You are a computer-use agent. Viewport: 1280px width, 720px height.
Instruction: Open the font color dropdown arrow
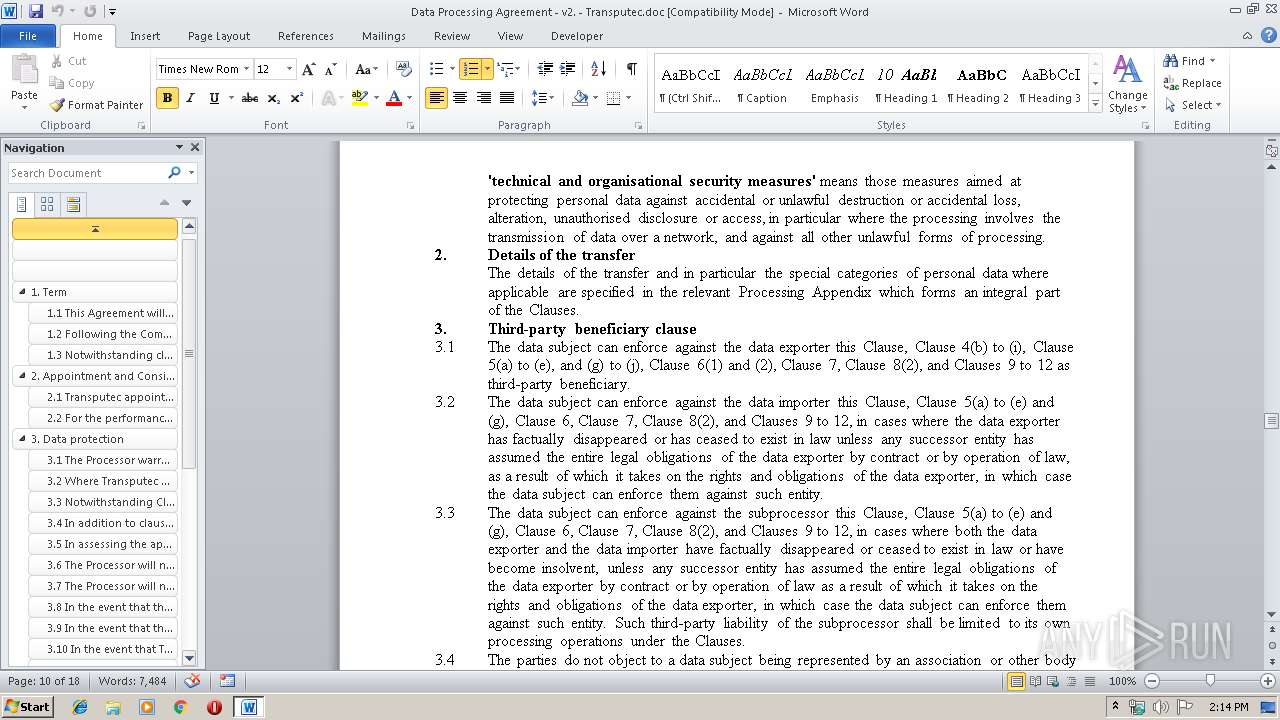point(410,98)
